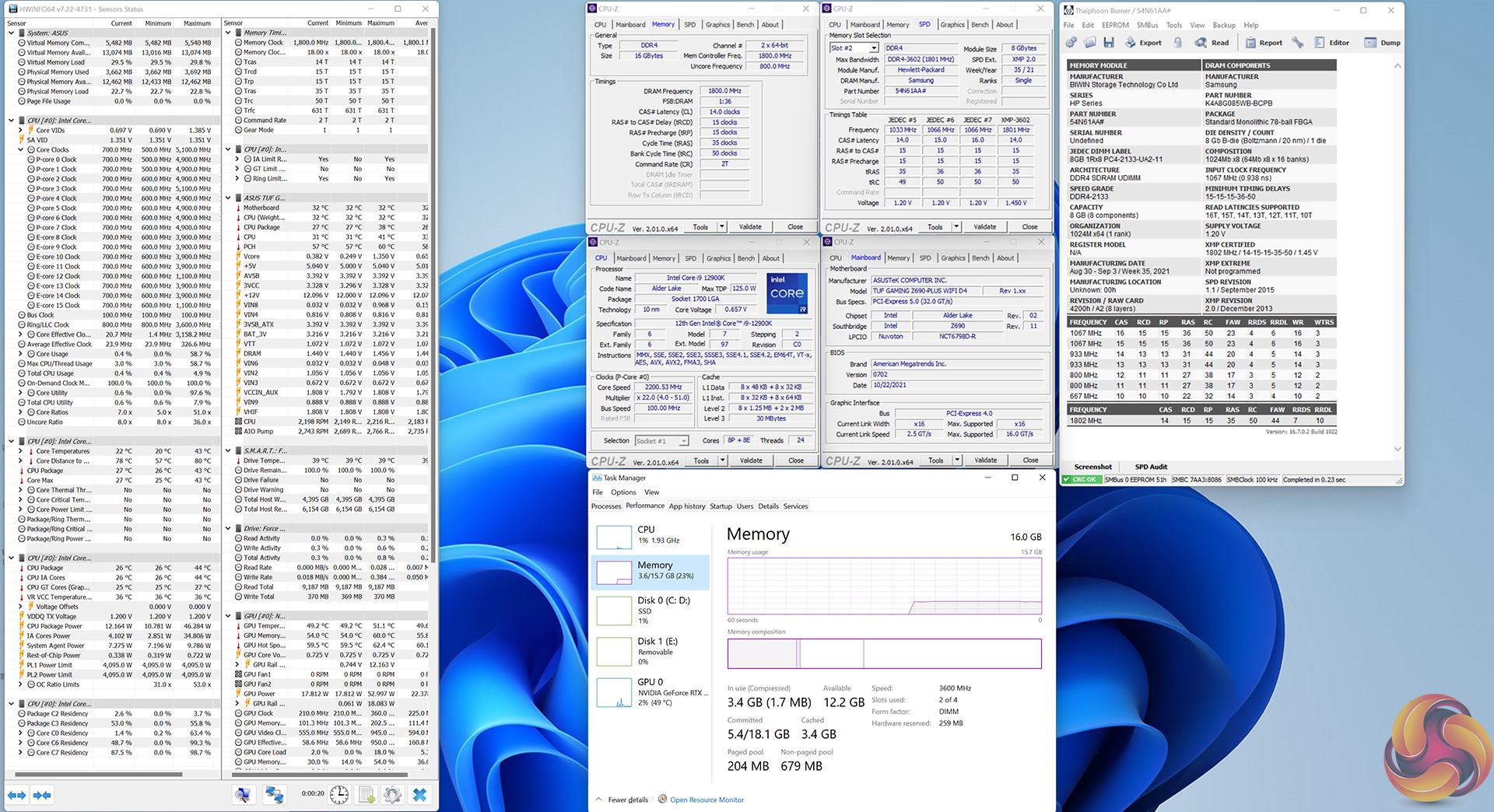The image size is (1494, 812).
Task: Expand the Core Clocks tree node
Action: coord(21,150)
